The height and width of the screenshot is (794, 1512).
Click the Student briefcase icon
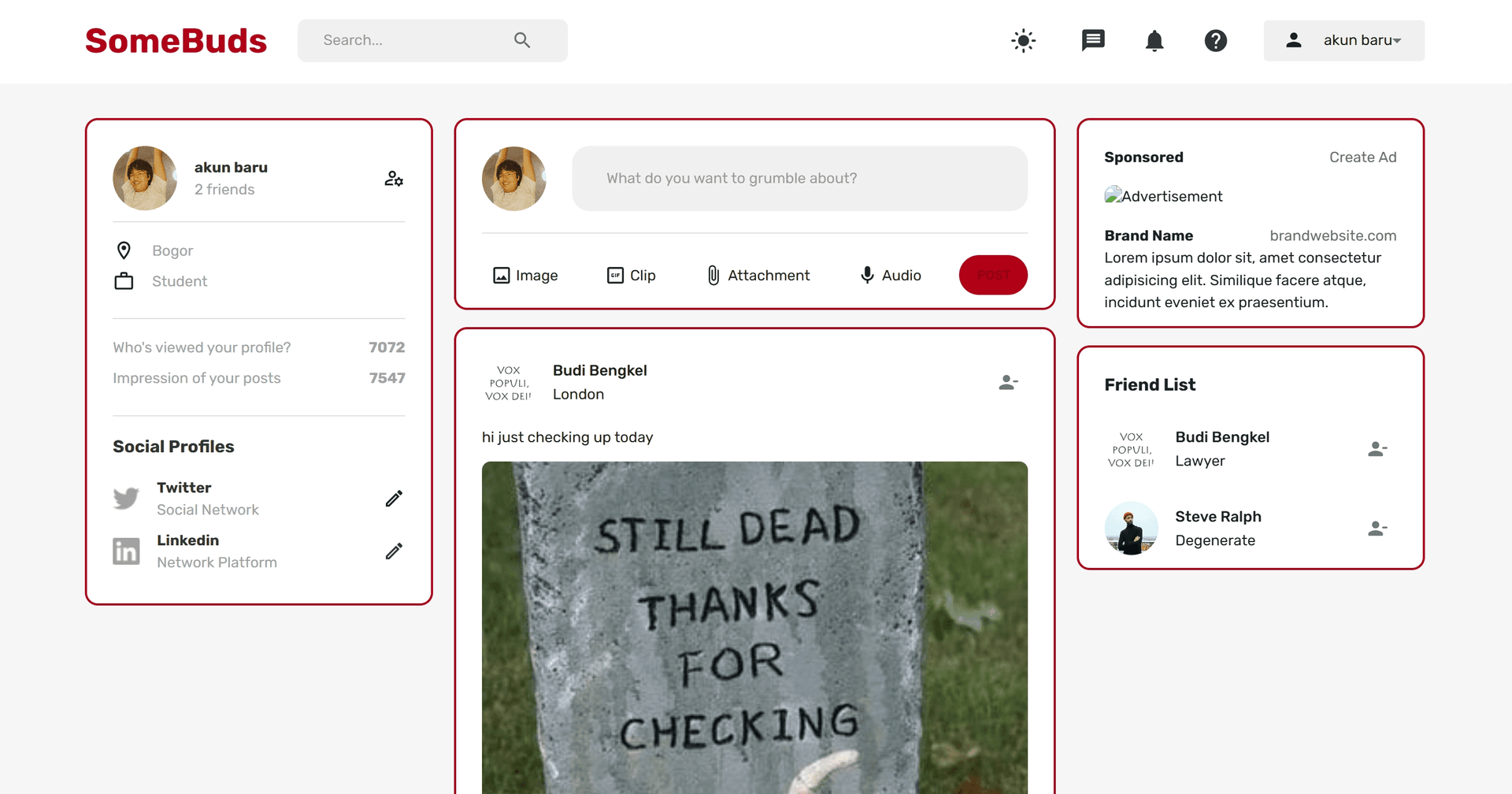tap(124, 281)
